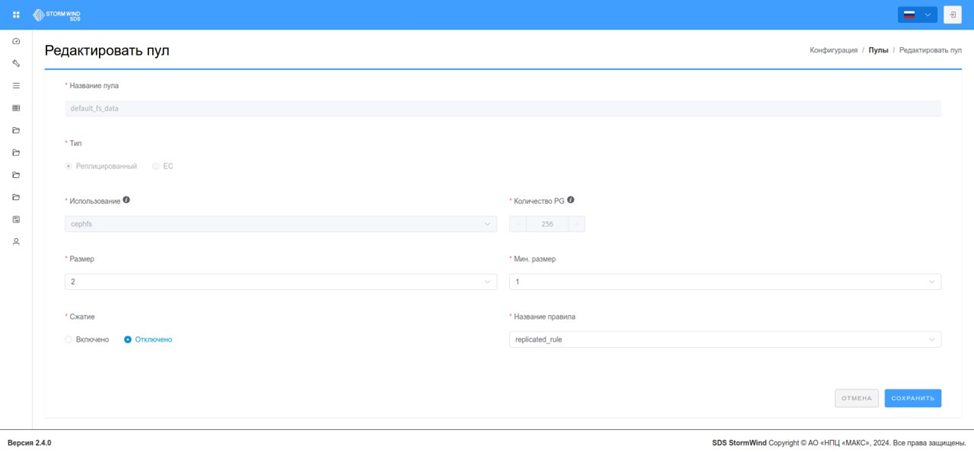
Task: Open the Использование cephfs dropdown
Action: (x=281, y=224)
